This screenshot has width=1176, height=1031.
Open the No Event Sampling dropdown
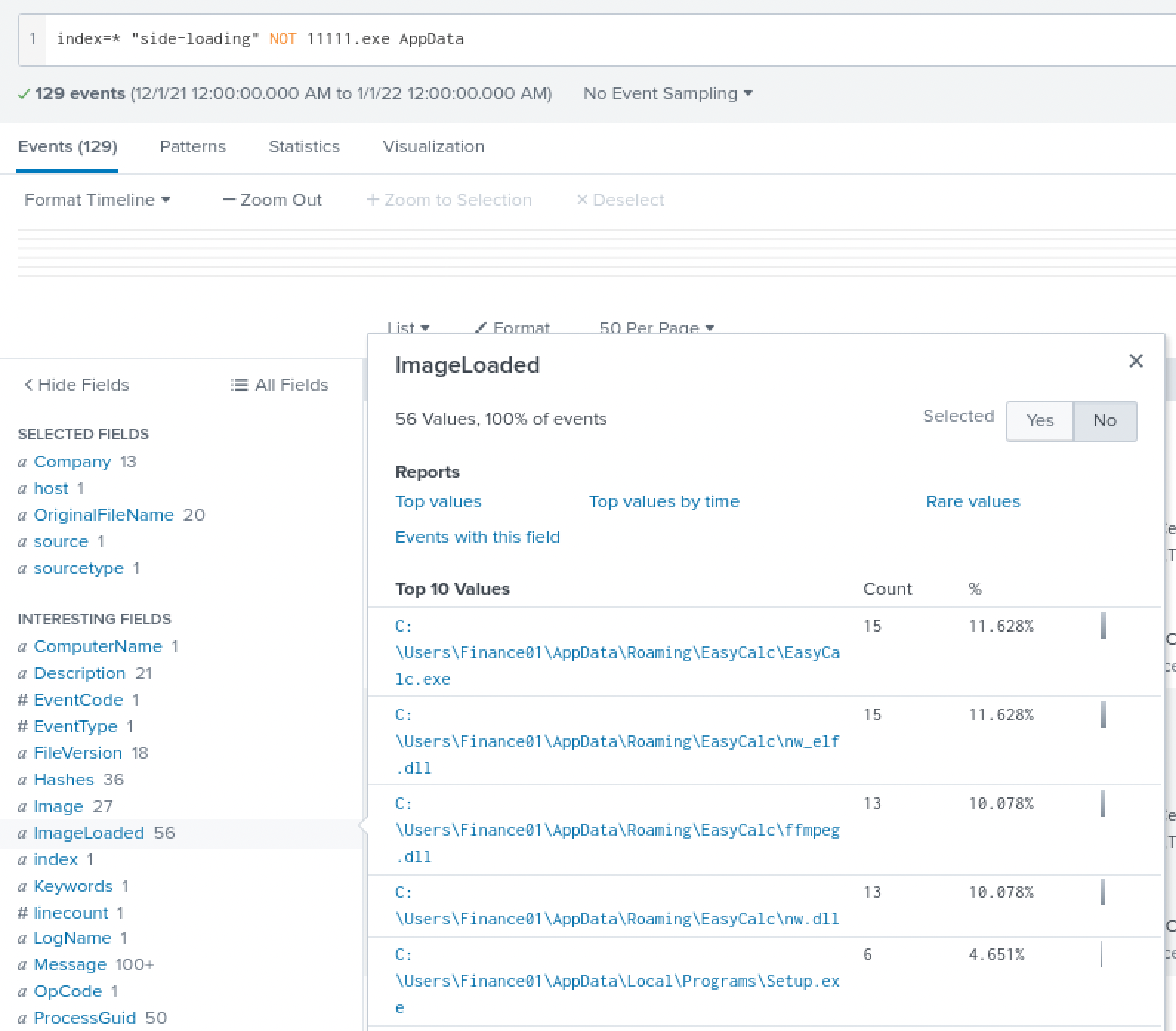(x=667, y=93)
